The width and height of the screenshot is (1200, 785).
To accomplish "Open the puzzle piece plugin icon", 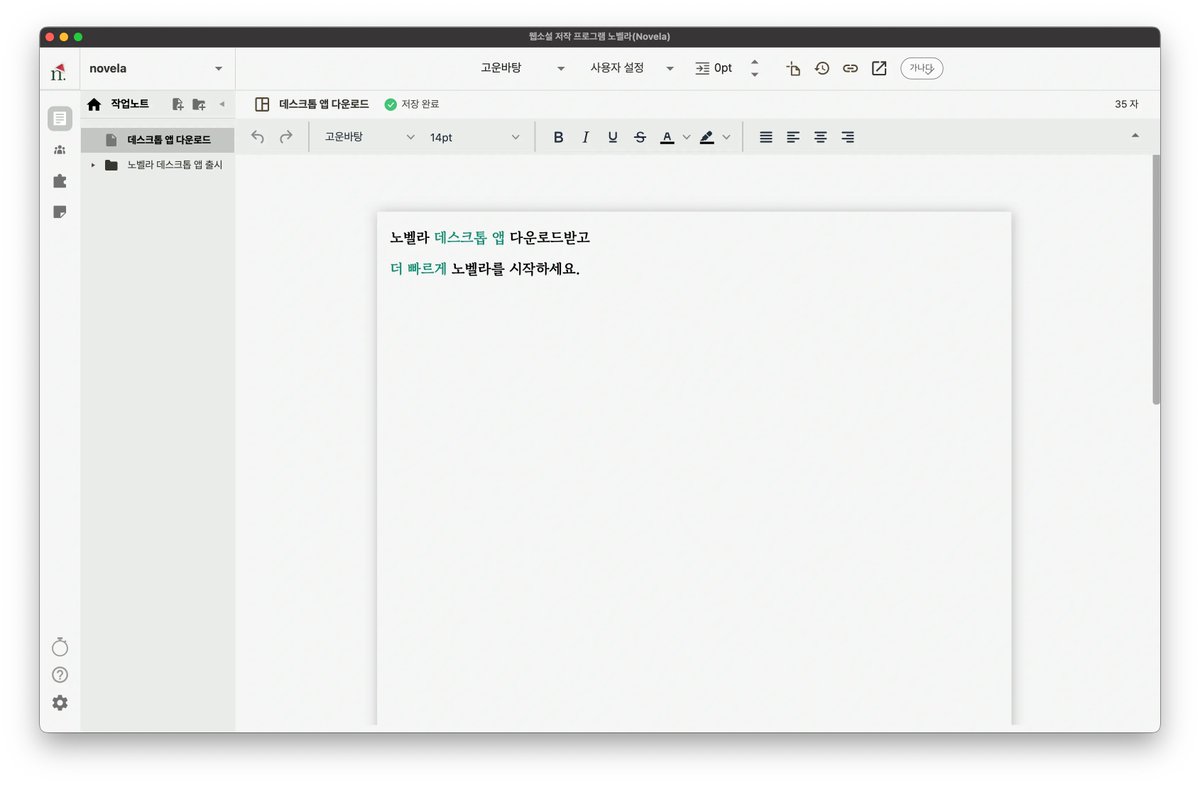I will [60, 181].
